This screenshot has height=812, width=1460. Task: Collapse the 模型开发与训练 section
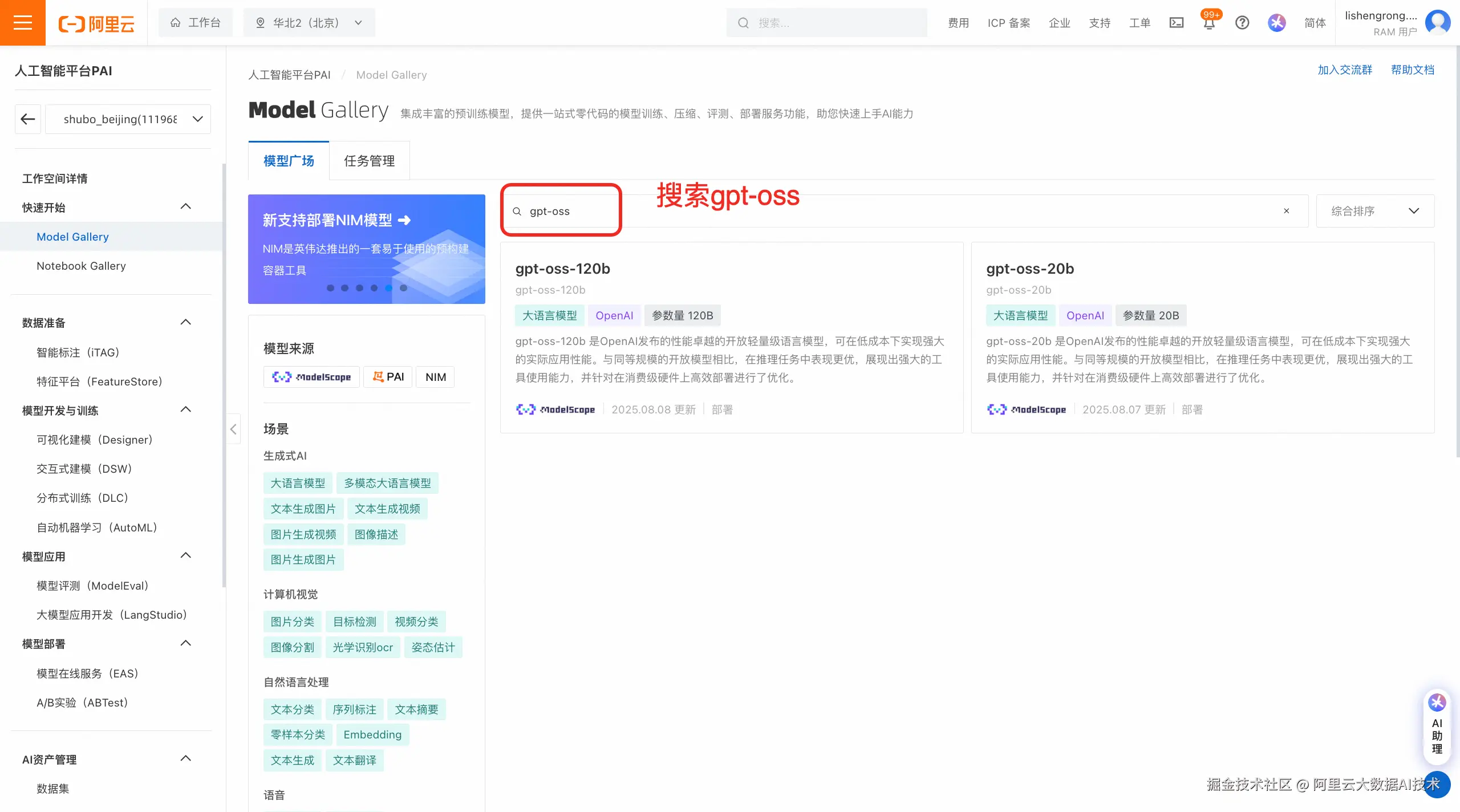(x=185, y=409)
